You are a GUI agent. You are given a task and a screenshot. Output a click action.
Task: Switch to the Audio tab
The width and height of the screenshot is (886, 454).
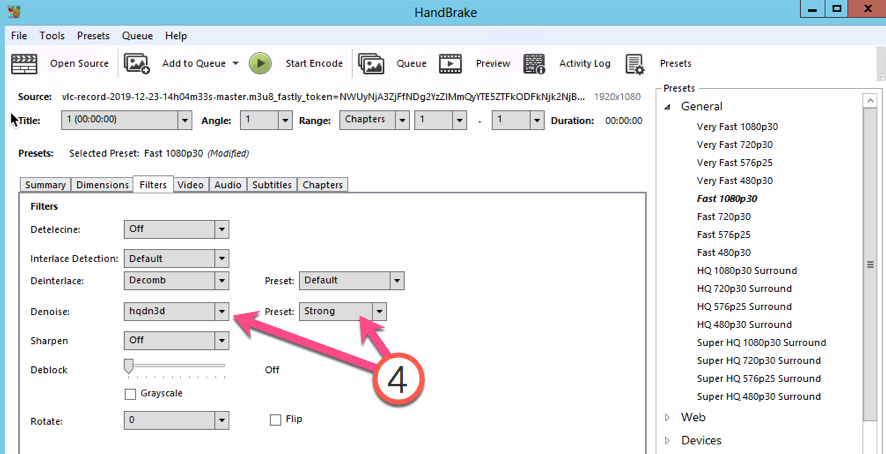click(228, 185)
